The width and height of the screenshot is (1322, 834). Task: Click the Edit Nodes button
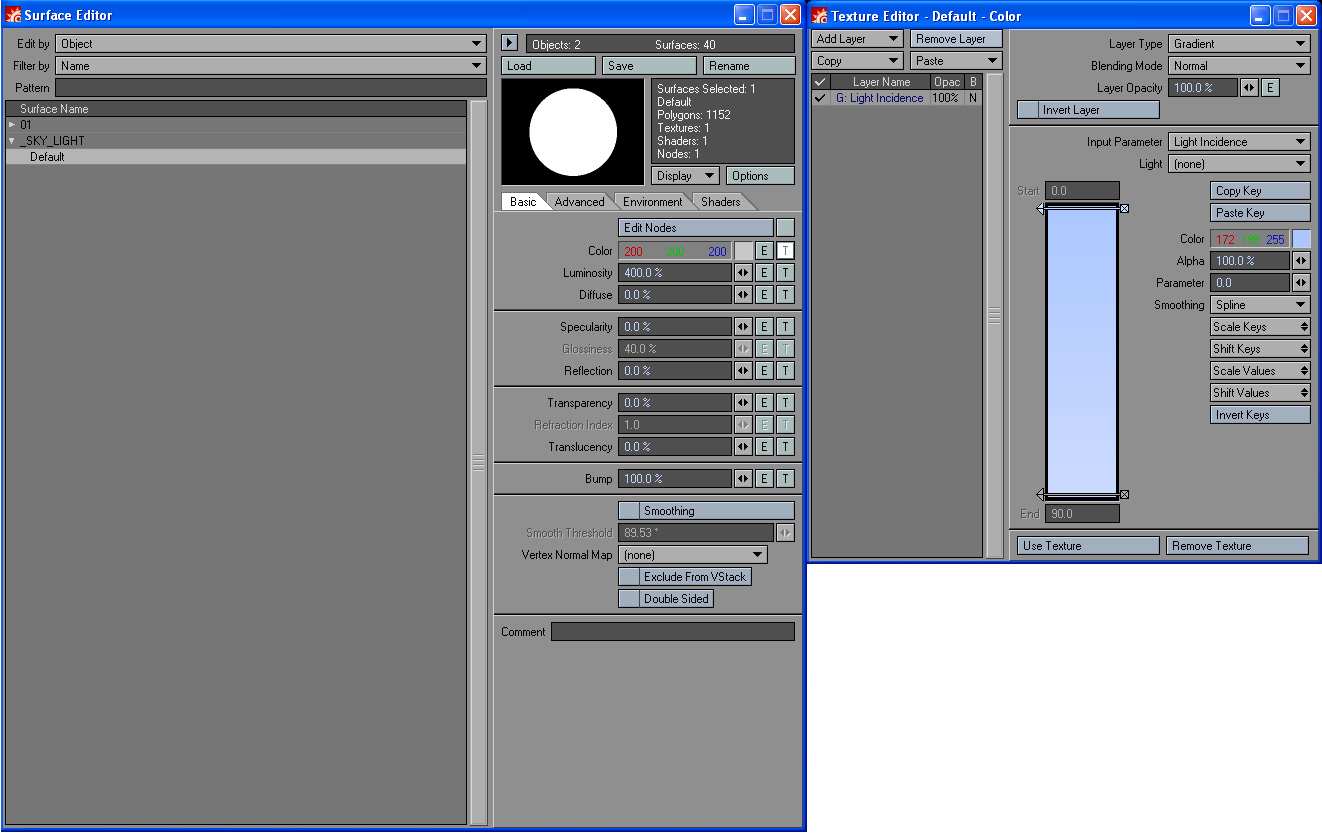point(695,228)
